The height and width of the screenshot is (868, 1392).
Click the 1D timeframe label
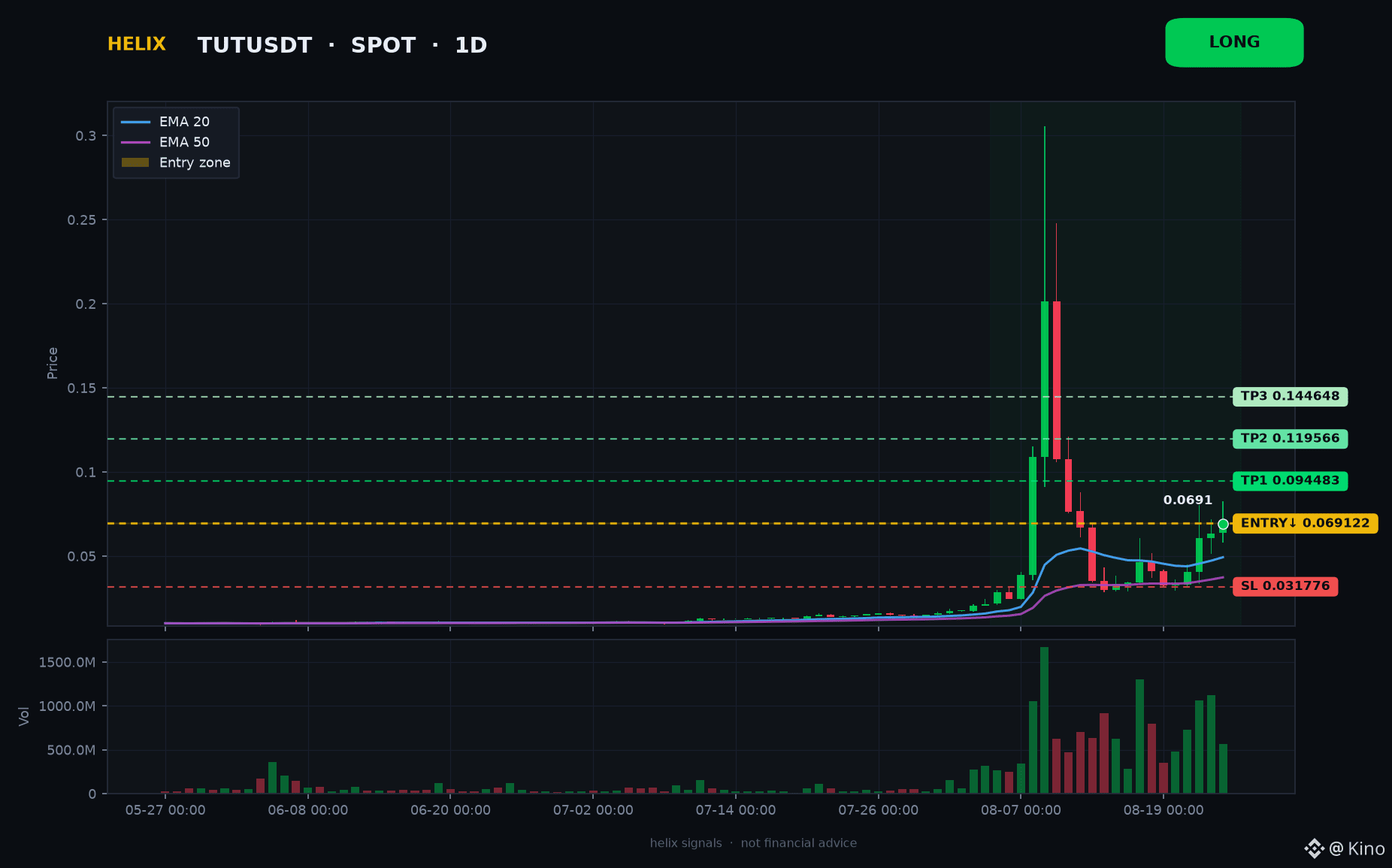471,45
